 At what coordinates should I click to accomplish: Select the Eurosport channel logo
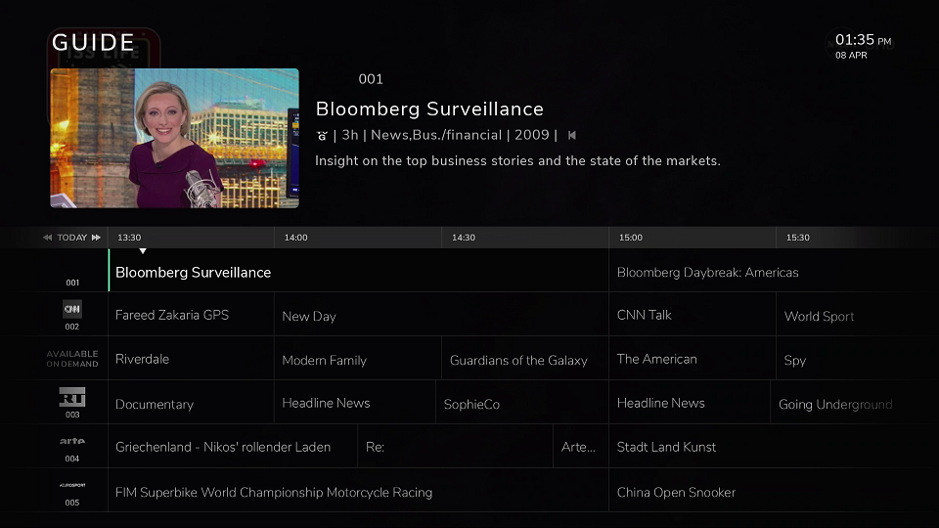(x=72, y=486)
